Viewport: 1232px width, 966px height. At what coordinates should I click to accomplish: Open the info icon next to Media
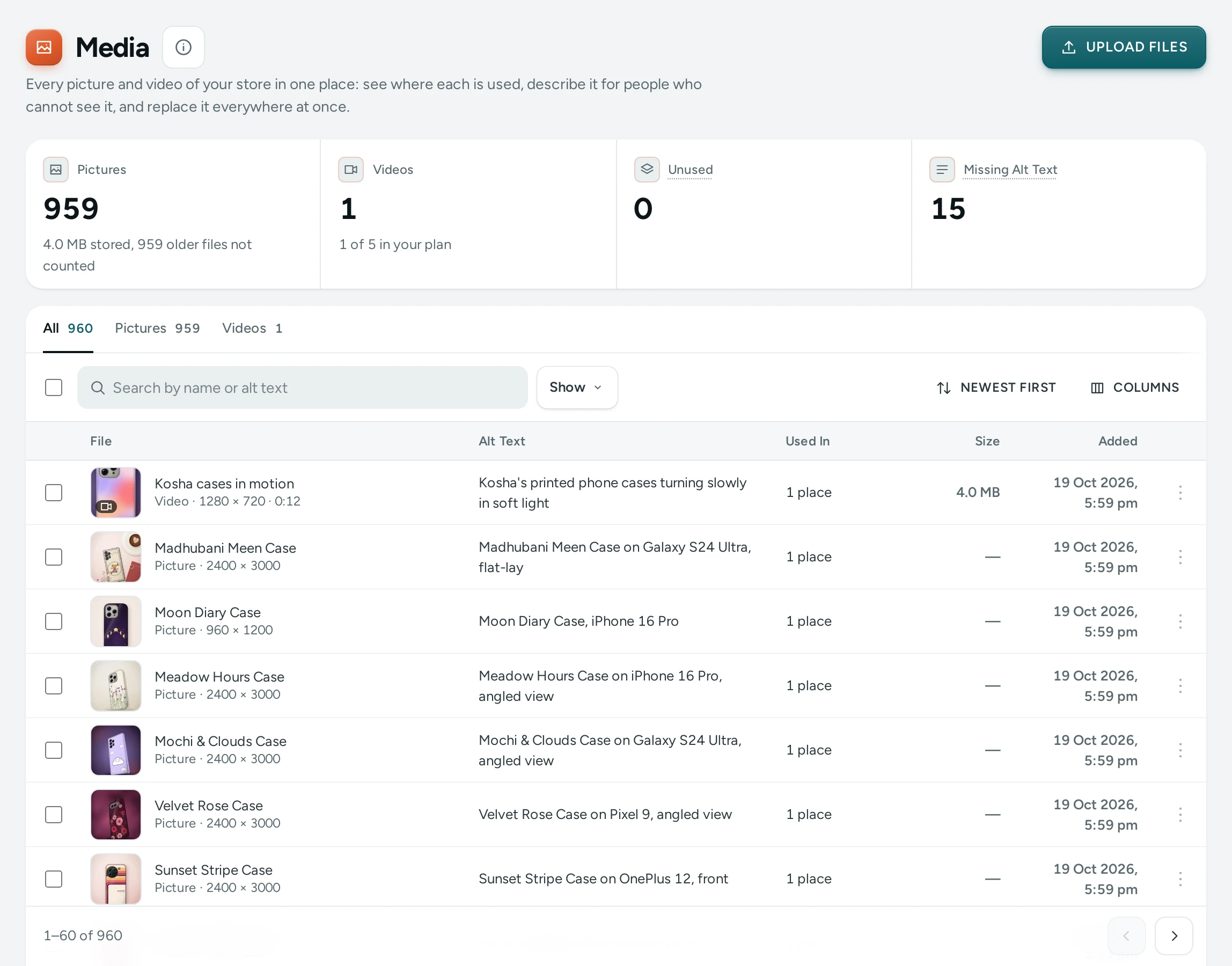183,47
